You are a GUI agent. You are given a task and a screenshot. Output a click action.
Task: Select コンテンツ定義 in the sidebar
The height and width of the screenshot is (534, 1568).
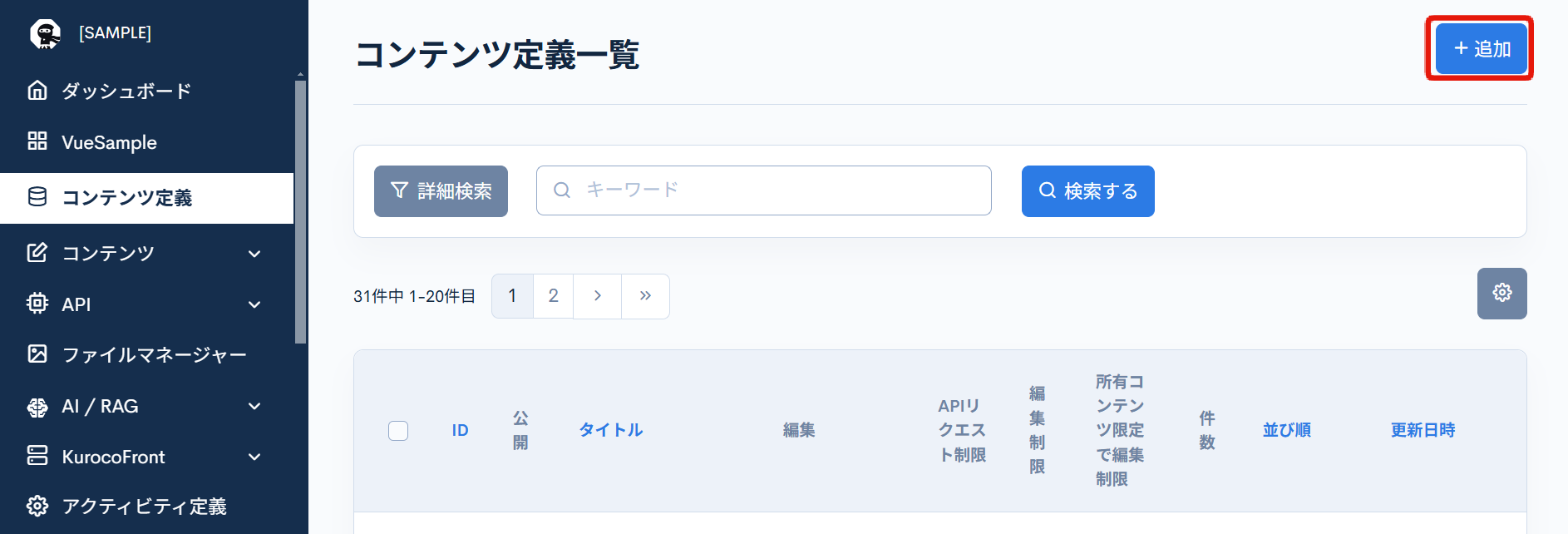pos(146,198)
